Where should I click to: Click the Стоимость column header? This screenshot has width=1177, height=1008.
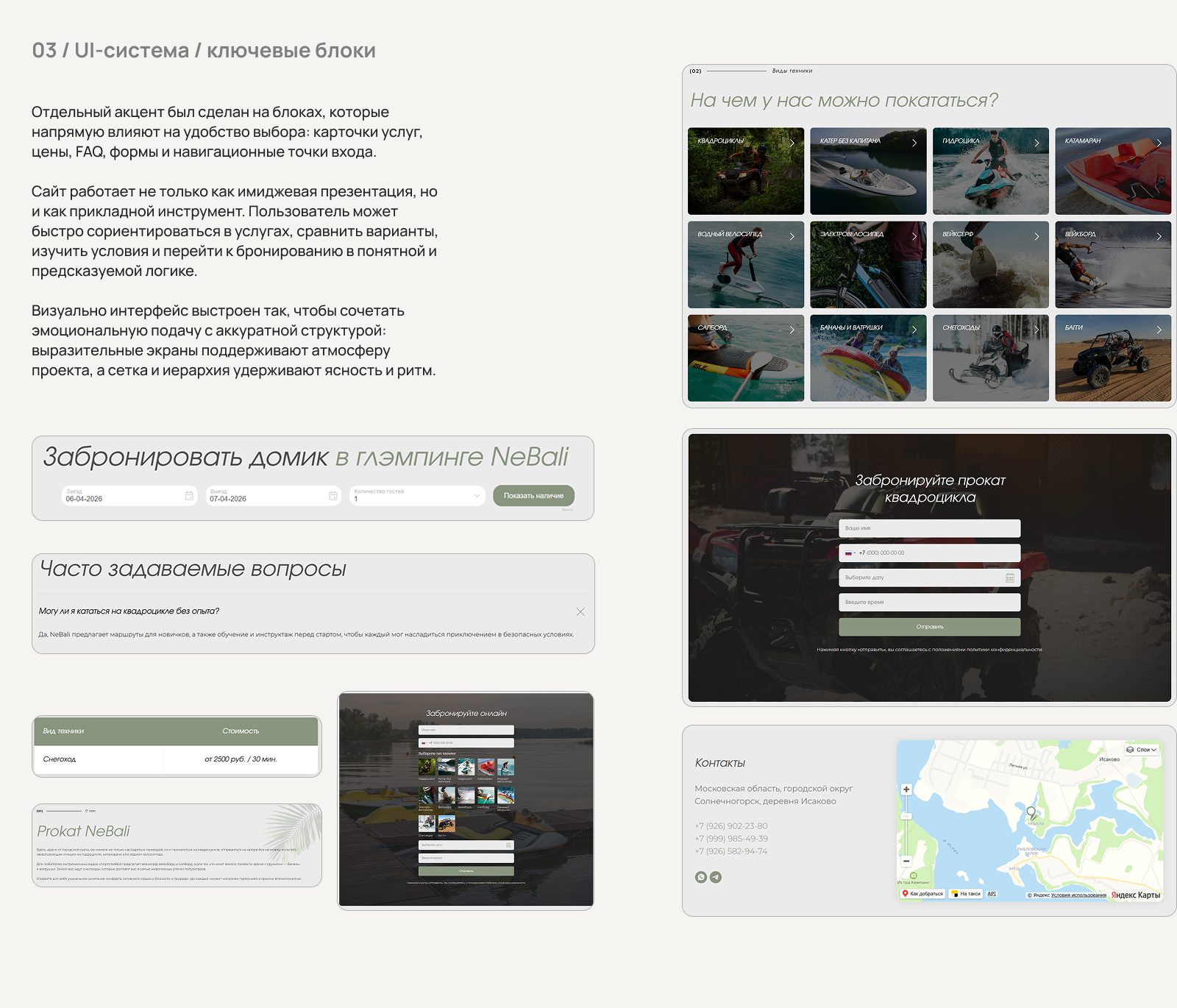click(x=241, y=731)
